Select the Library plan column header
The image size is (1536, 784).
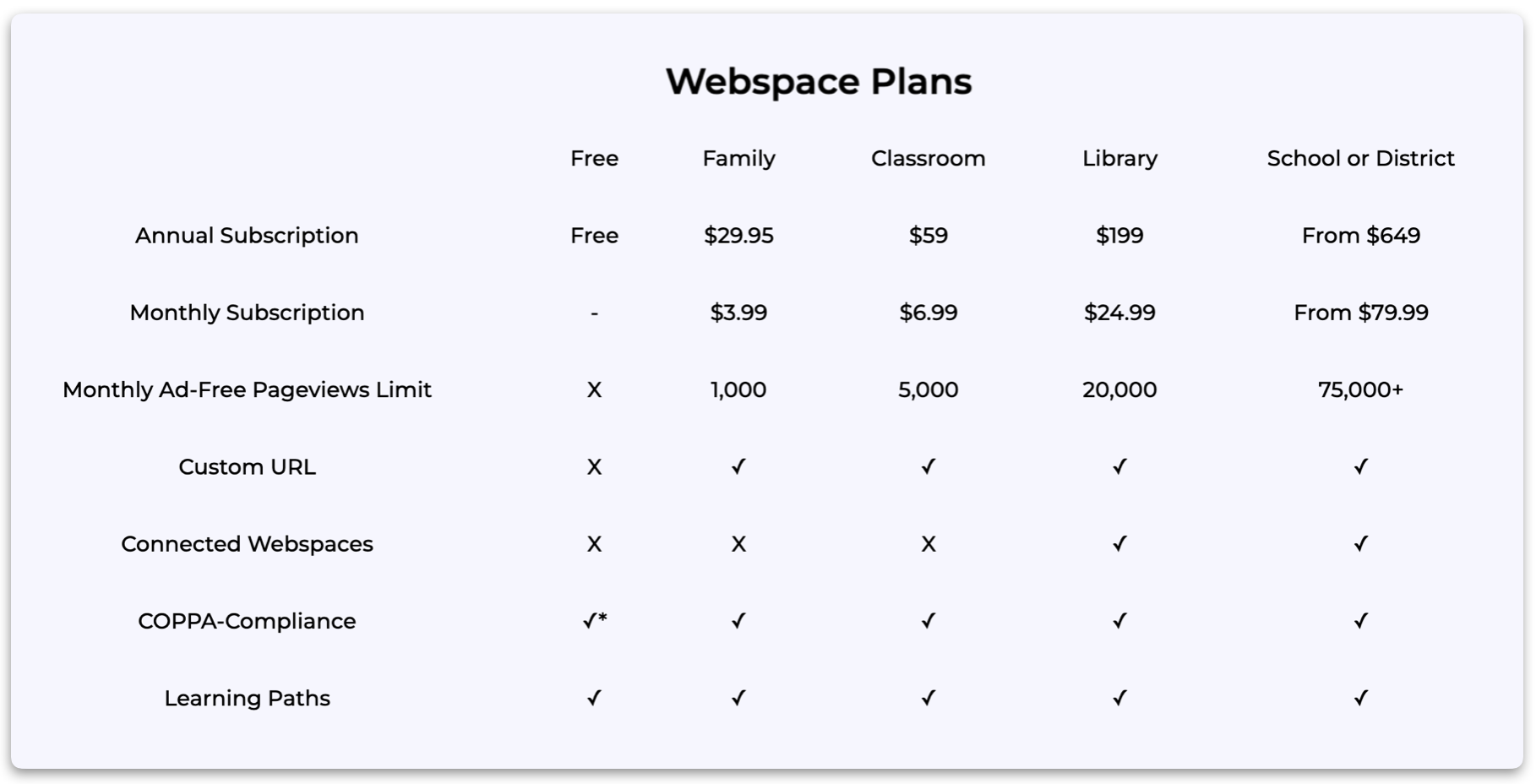point(1119,159)
